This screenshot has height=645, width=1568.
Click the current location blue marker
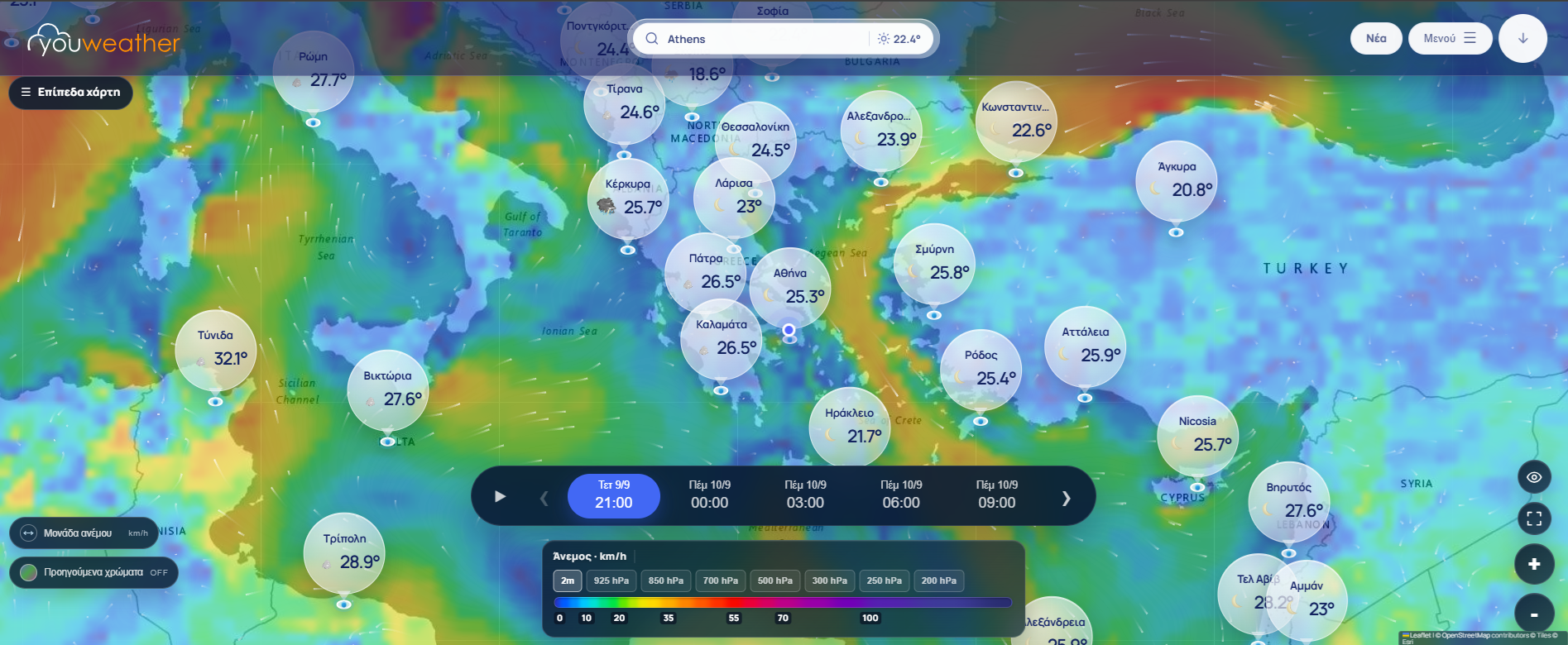pos(789,330)
